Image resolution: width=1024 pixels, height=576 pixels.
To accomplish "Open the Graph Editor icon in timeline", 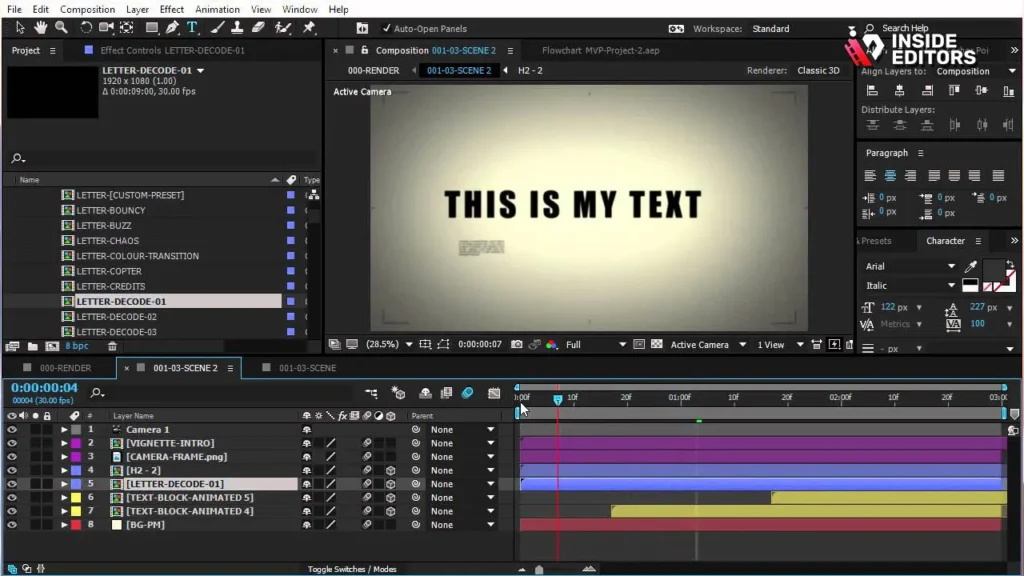I will point(494,392).
